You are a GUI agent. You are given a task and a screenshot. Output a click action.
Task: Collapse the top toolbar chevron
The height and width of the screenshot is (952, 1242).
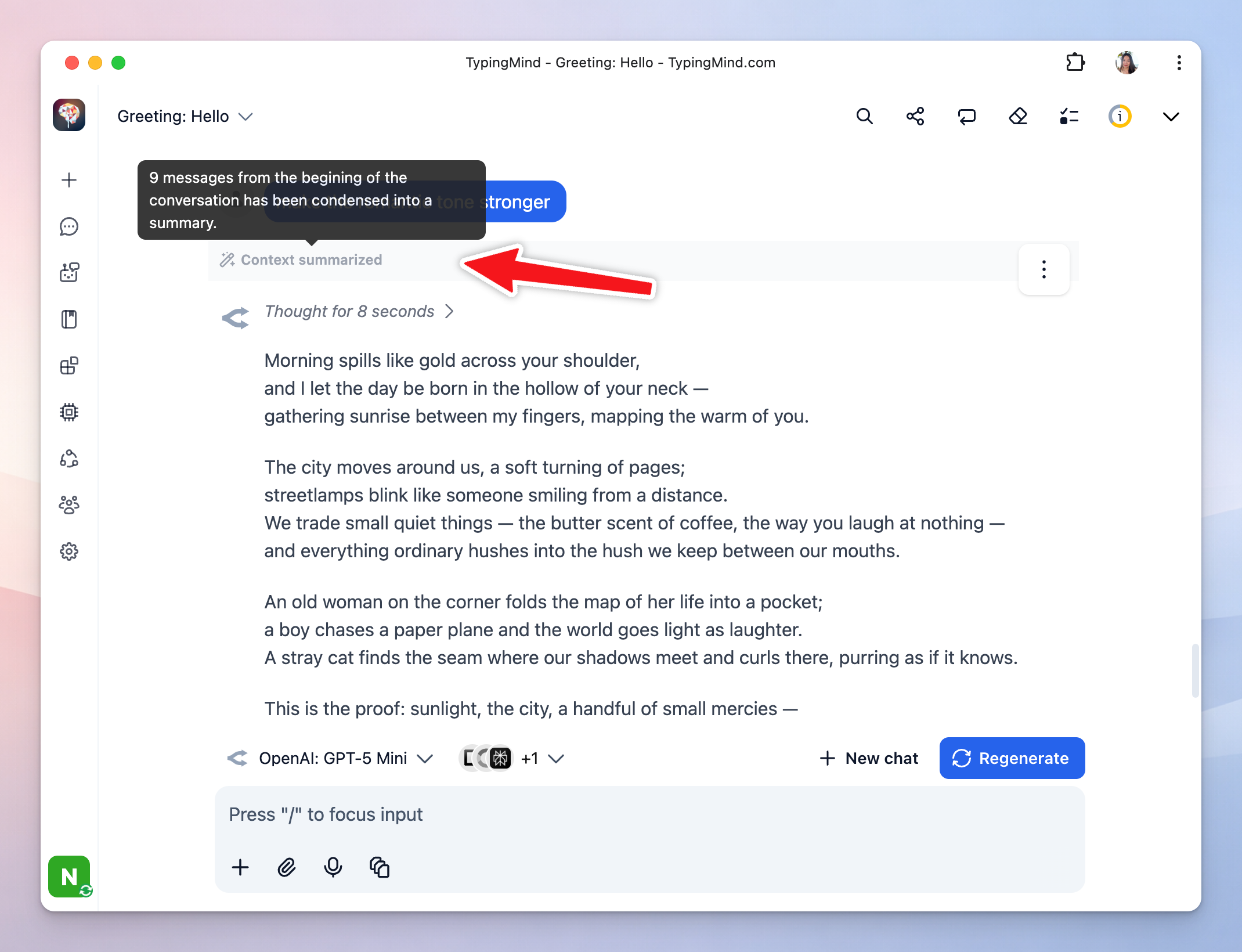[x=1171, y=117]
